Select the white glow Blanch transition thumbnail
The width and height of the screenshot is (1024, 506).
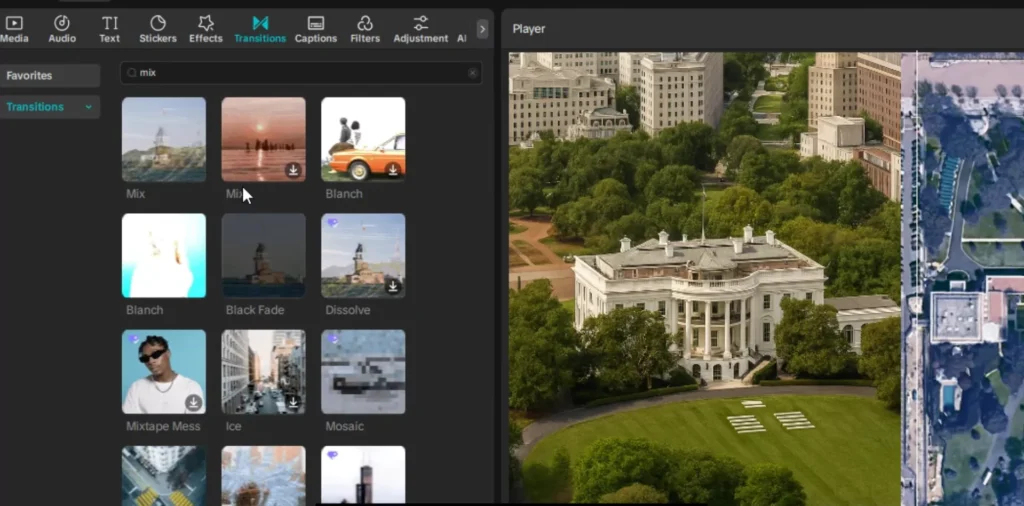tap(164, 255)
